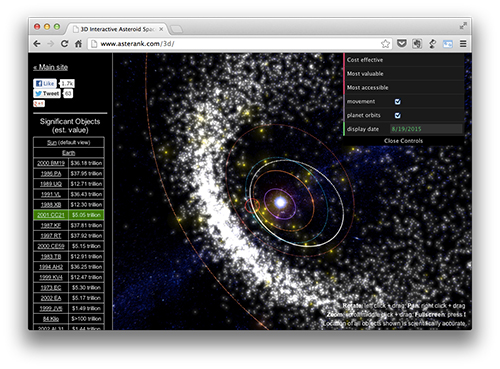Open asteroid 1973 EC
500x369 pixels.
tap(51, 287)
